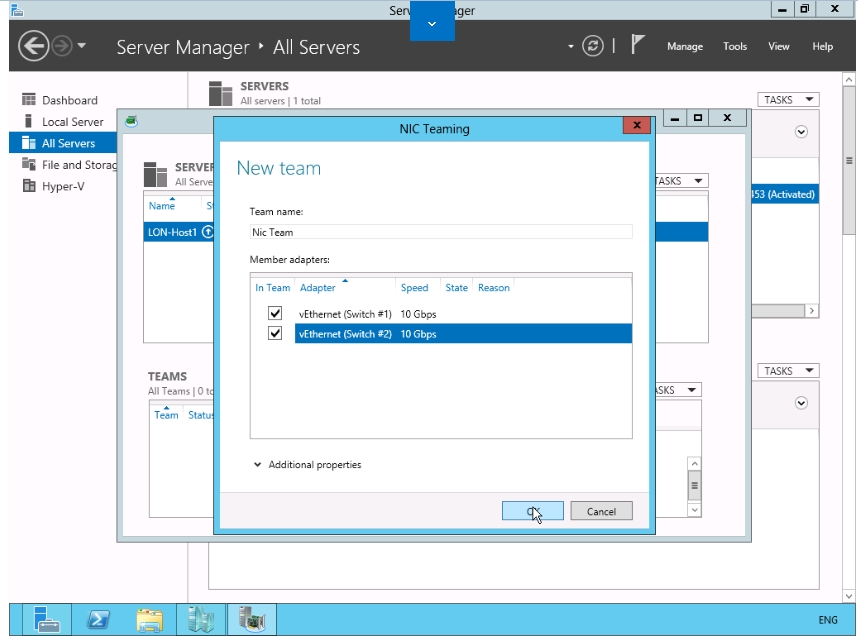This screenshot has width=858, height=636.
Task: Select the Dashboard icon in sidebar
Action: coord(29,100)
